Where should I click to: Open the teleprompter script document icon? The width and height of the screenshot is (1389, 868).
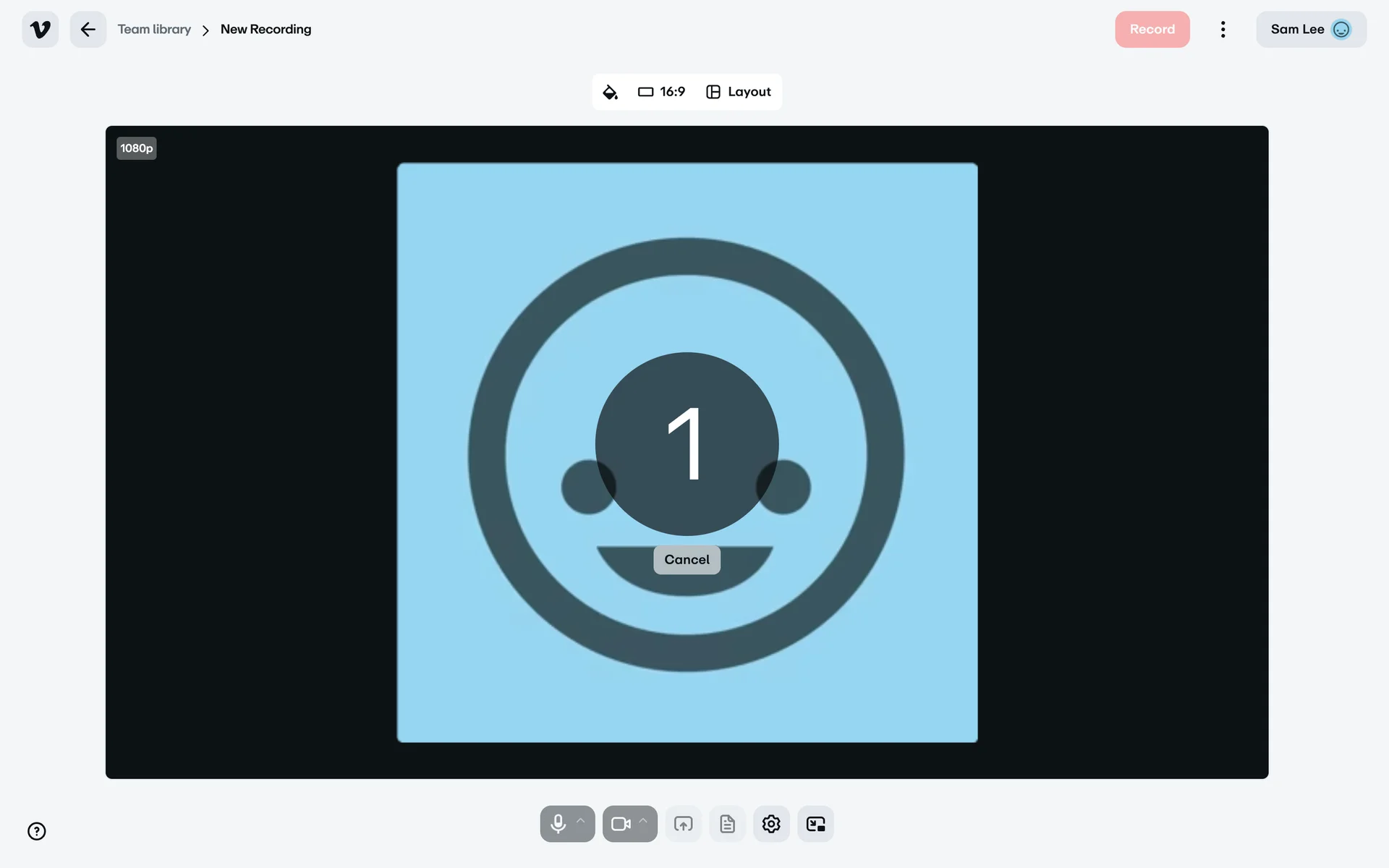pos(727,824)
